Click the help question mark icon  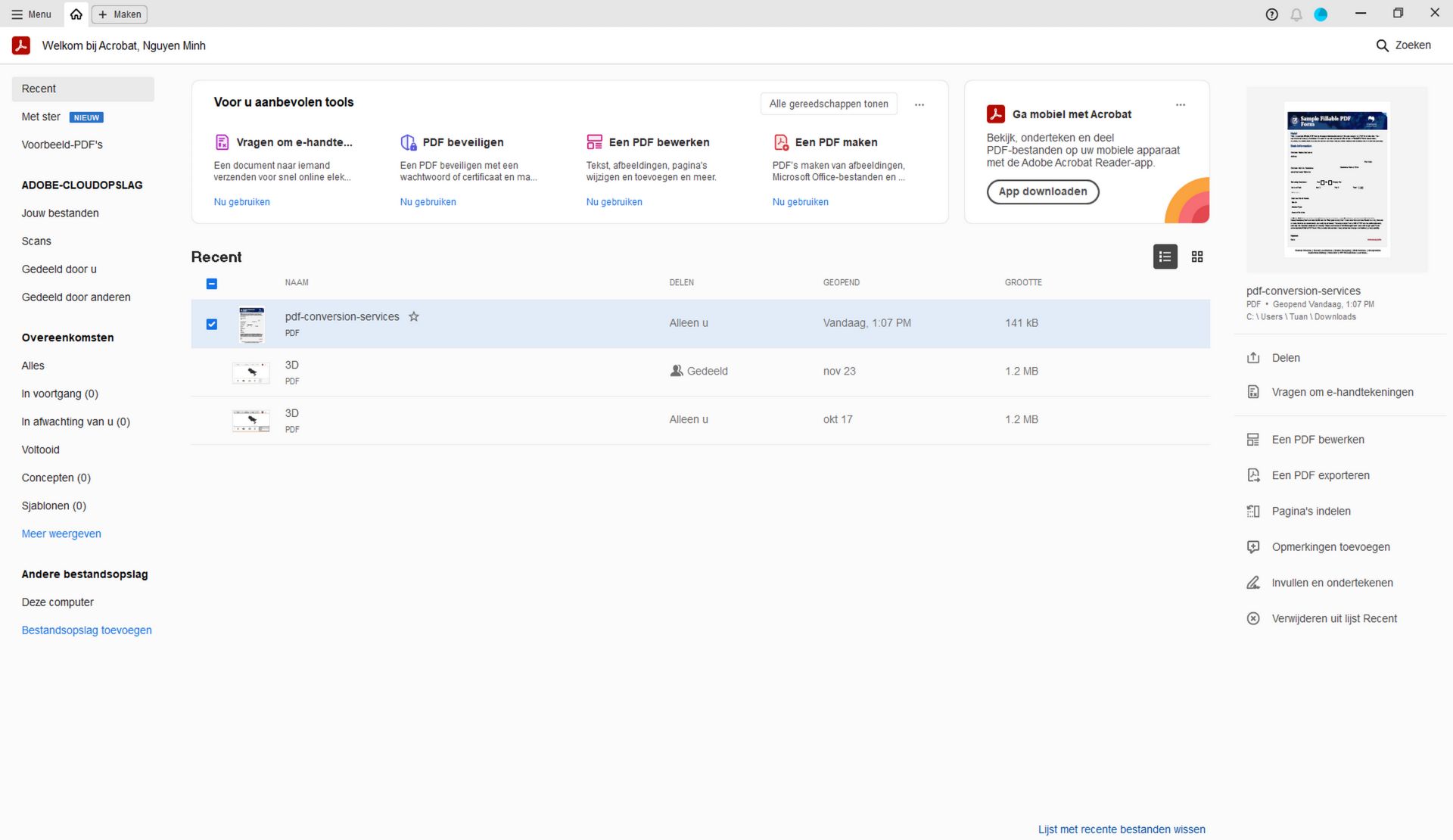1271,14
